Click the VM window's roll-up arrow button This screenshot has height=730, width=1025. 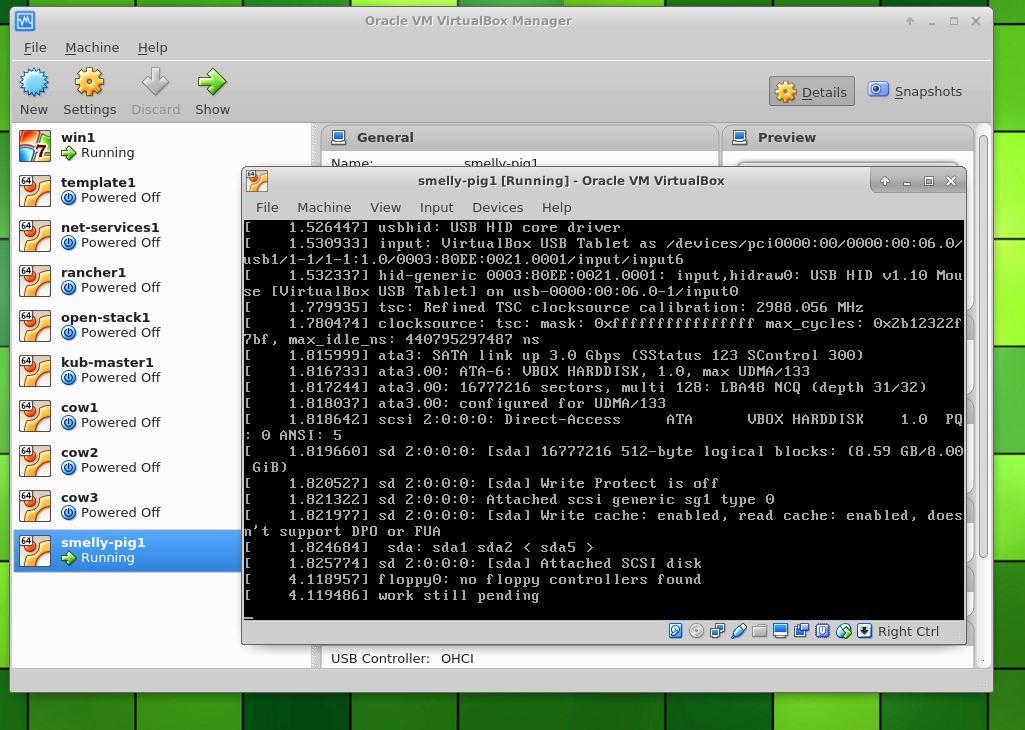pos(884,181)
